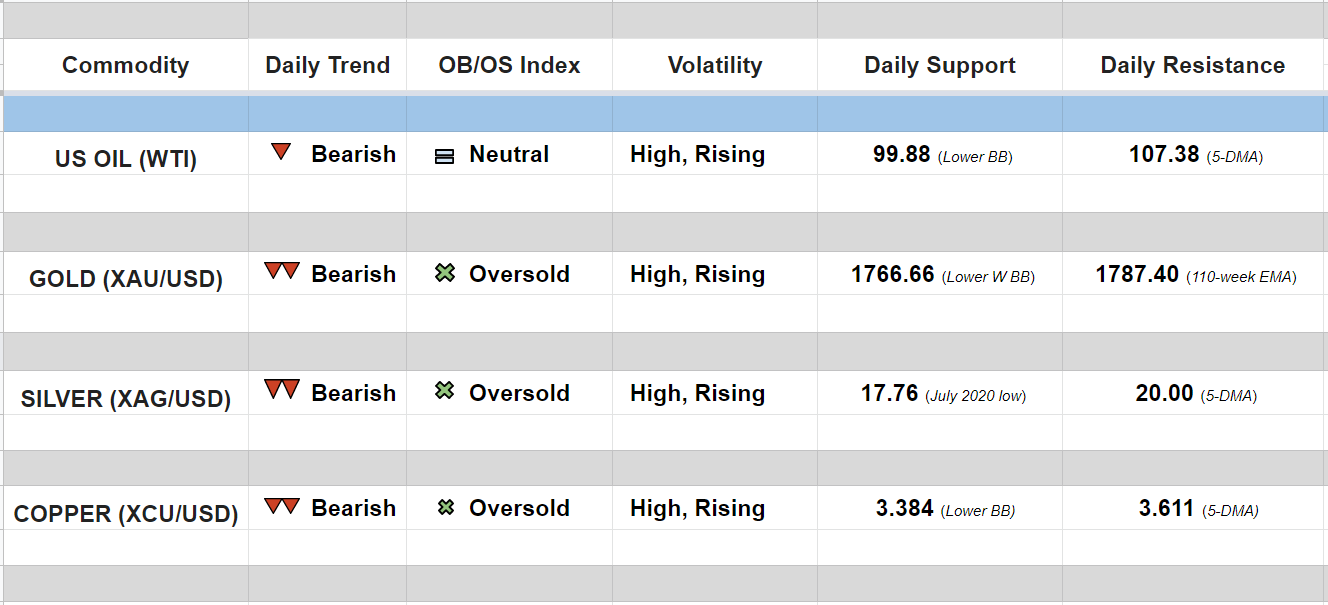Select the Daily Resistance header cell
The image size is (1328, 605).
(x=1192, y=66)
